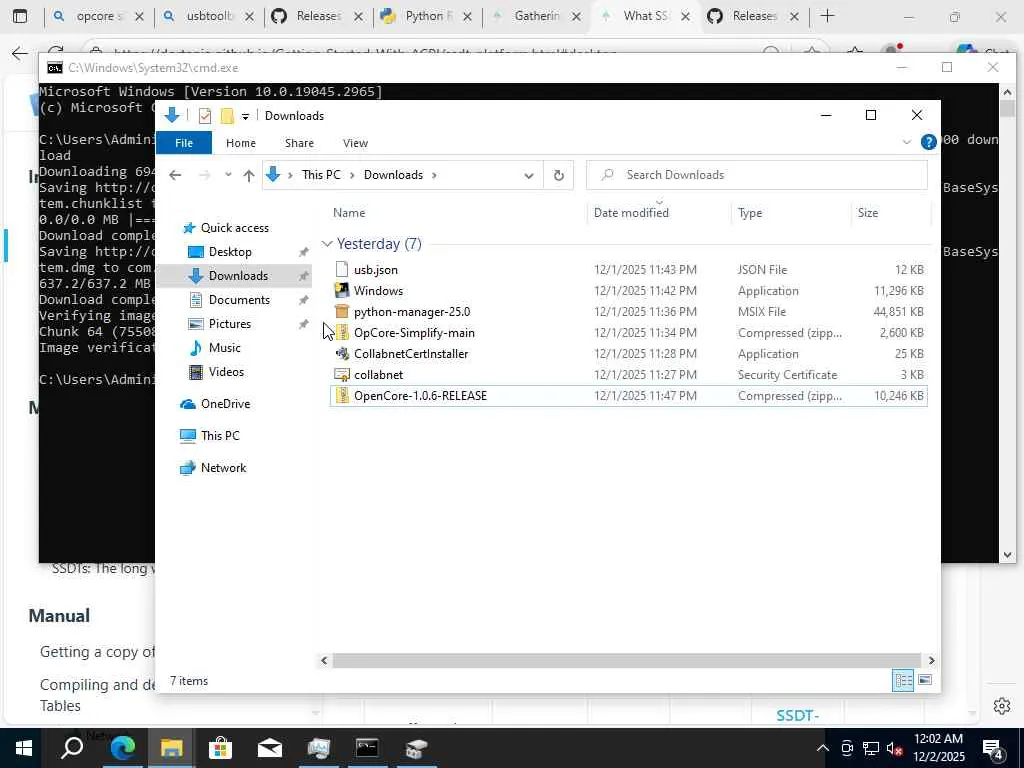Screen dimensions: 1024x768
Task: Open the Windows Start menu
Action: pos(23,748)
